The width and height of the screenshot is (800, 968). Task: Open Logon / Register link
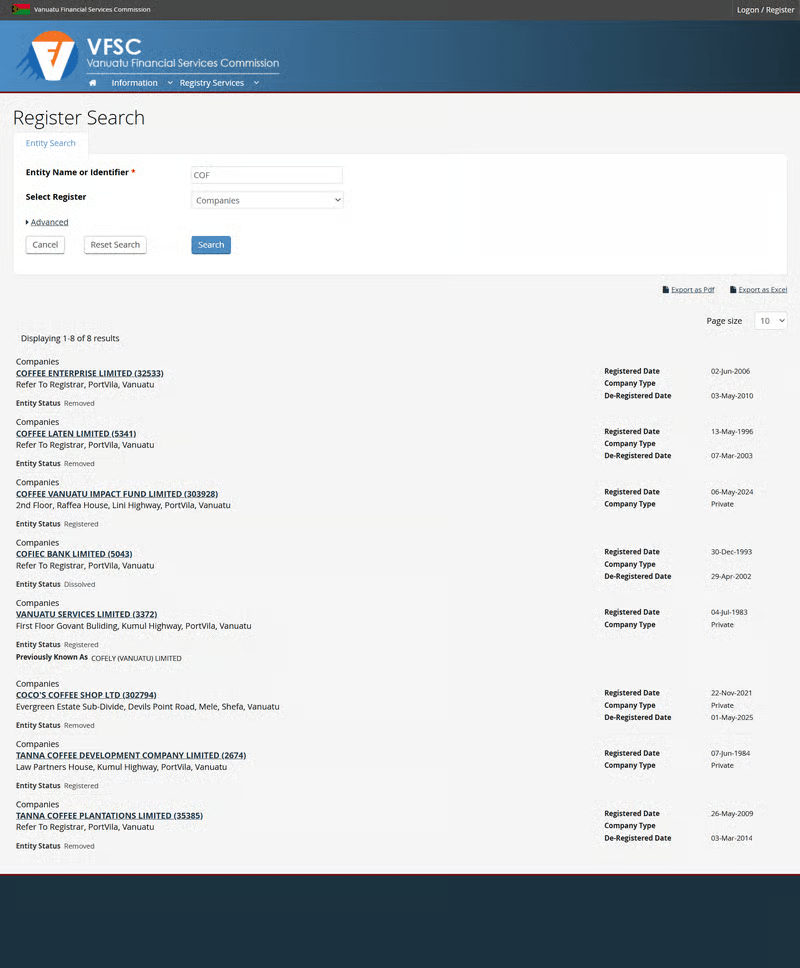[x=765, y=9]
